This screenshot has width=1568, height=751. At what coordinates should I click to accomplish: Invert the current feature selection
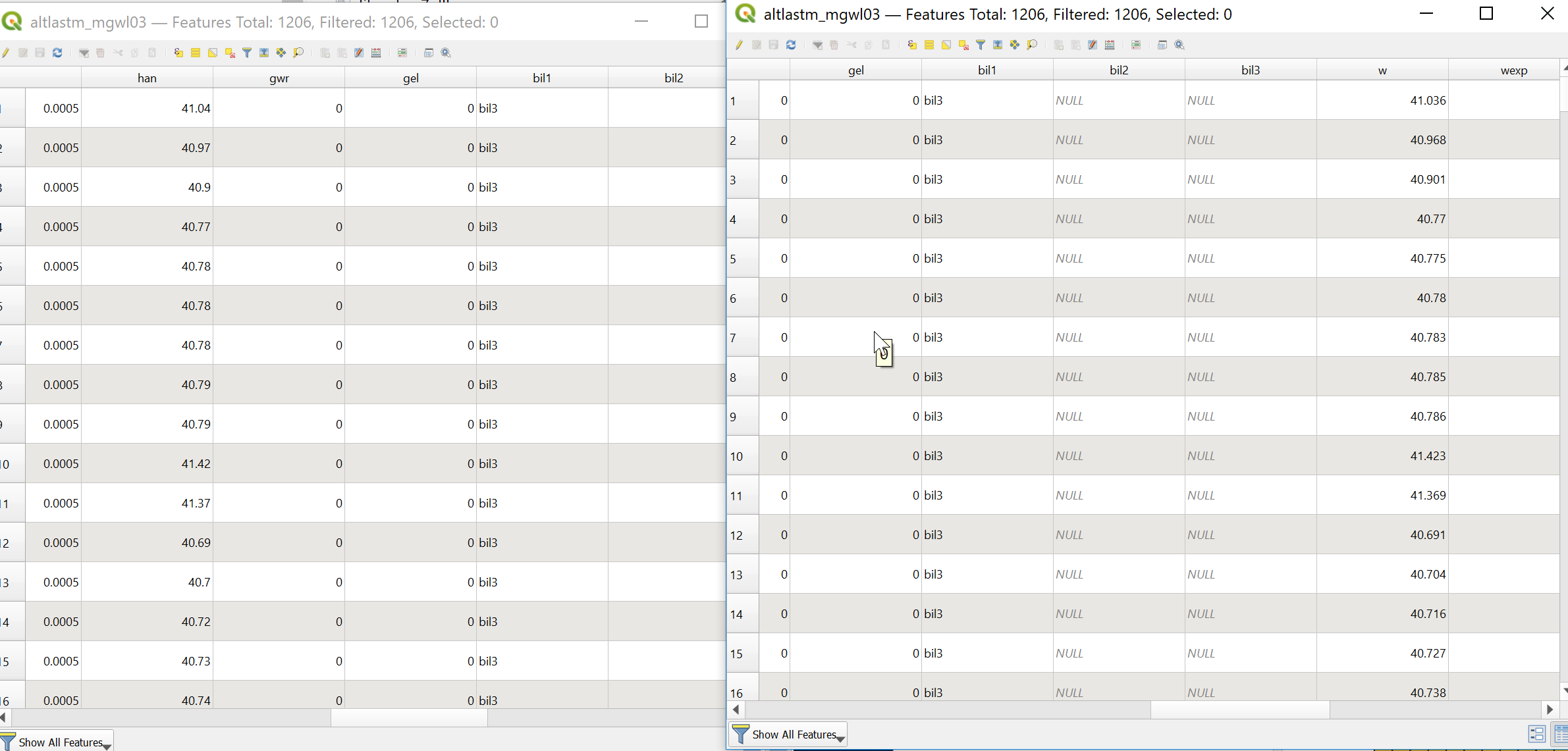coord(947,45)
